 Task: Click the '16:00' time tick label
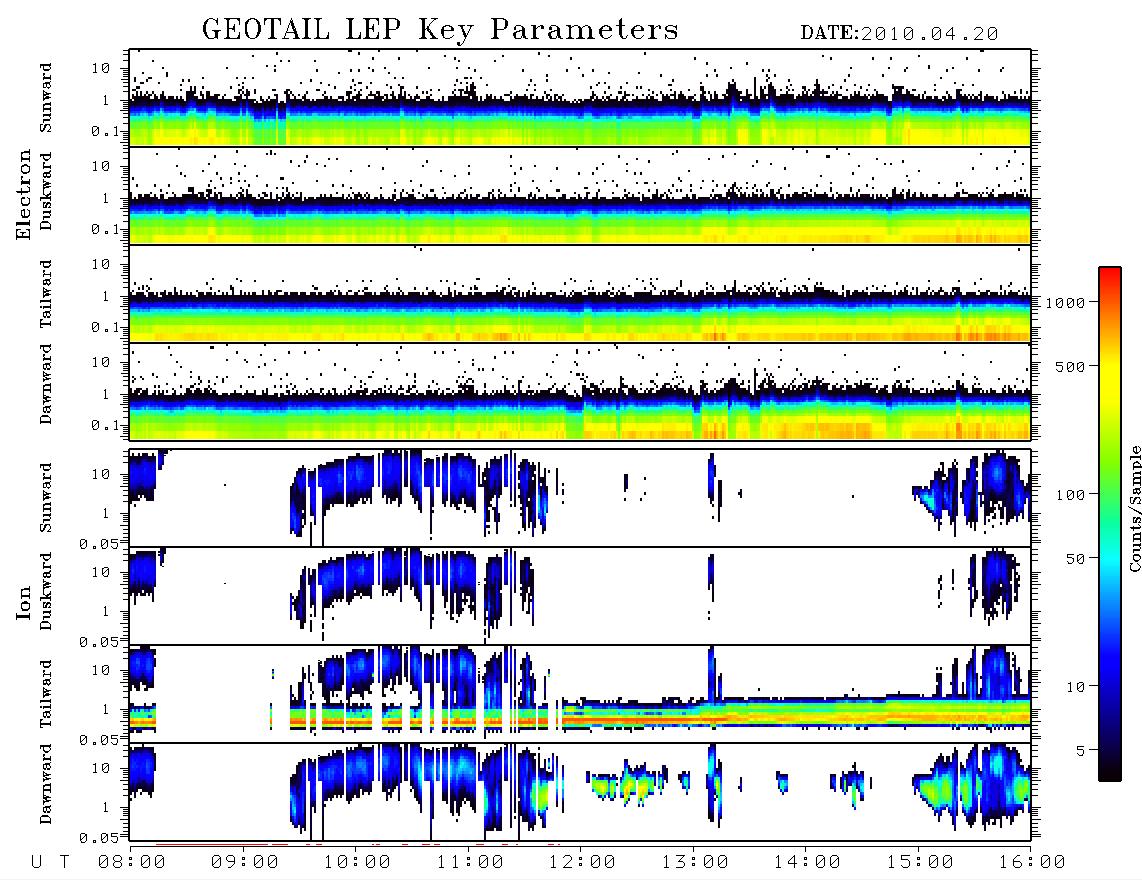tap(1032, 862)
